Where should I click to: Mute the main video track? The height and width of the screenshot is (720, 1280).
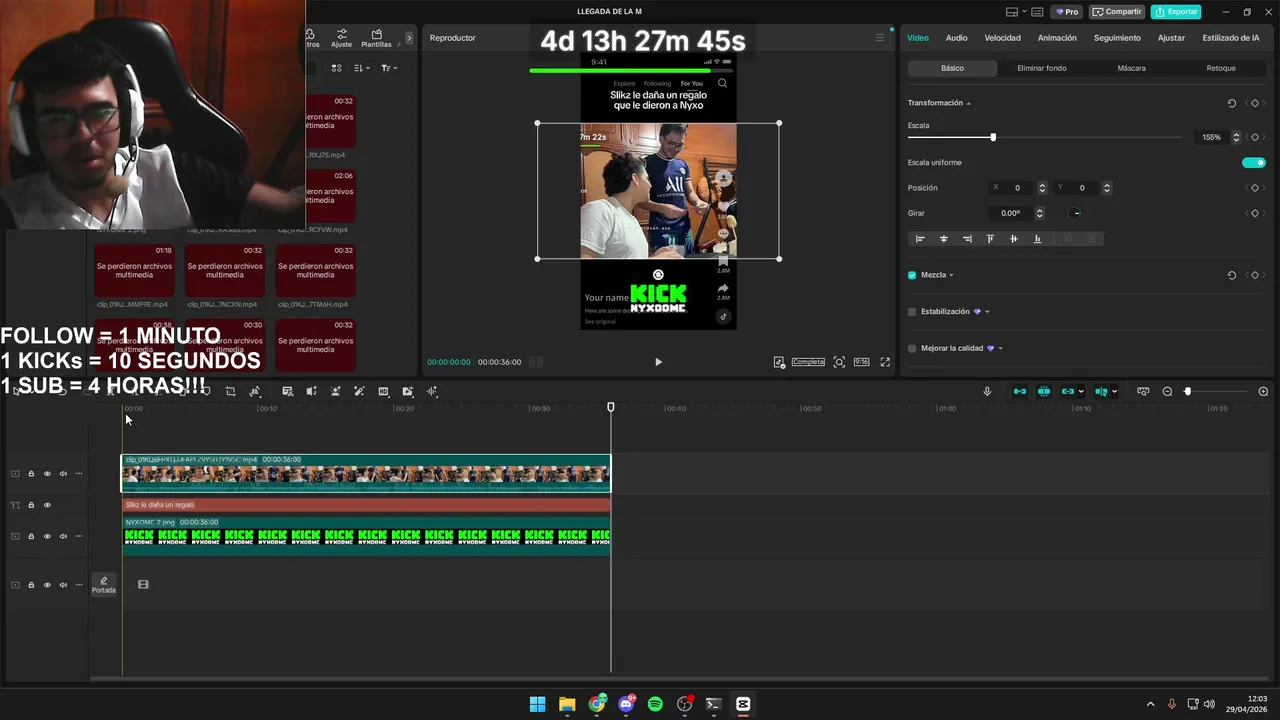pos(63,474)
